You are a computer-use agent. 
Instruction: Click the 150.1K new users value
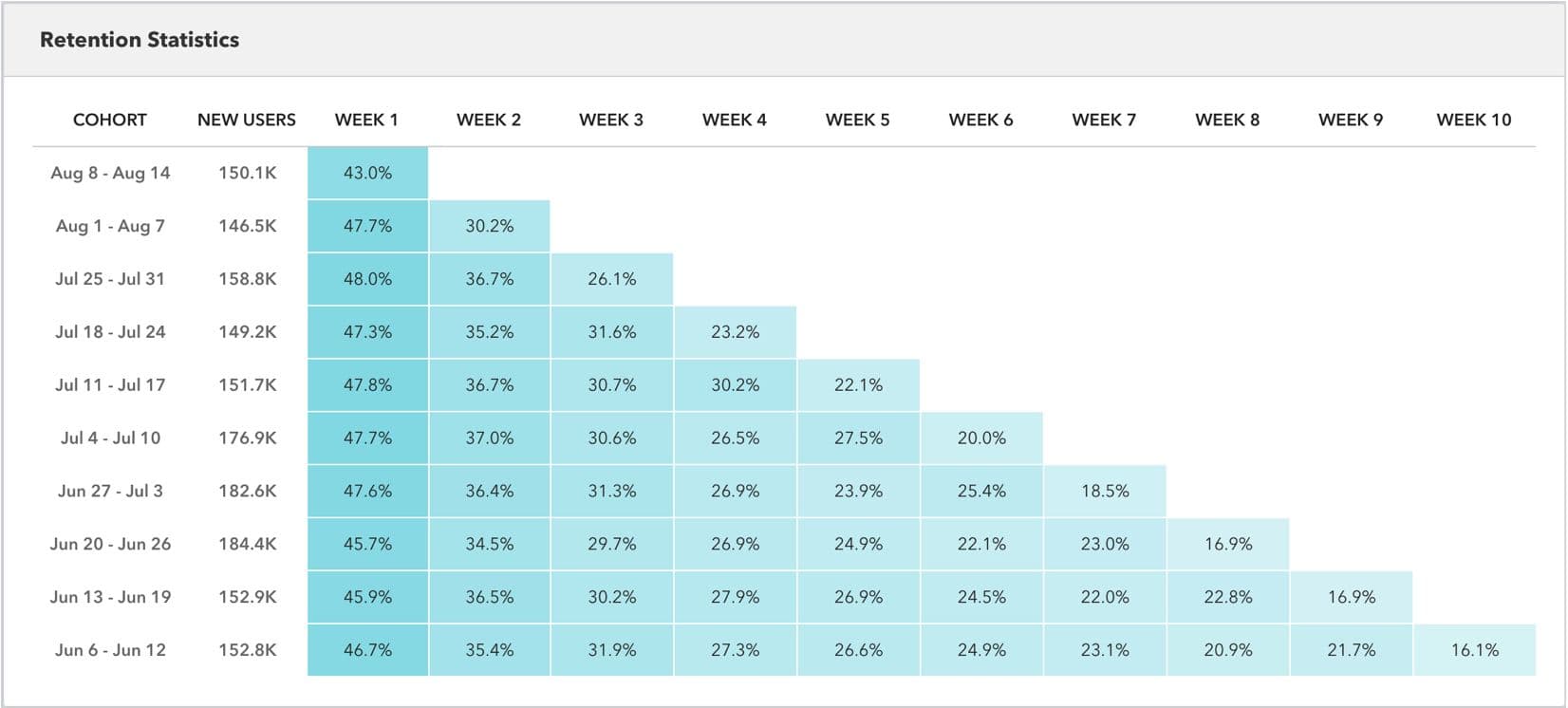point(248,173)
